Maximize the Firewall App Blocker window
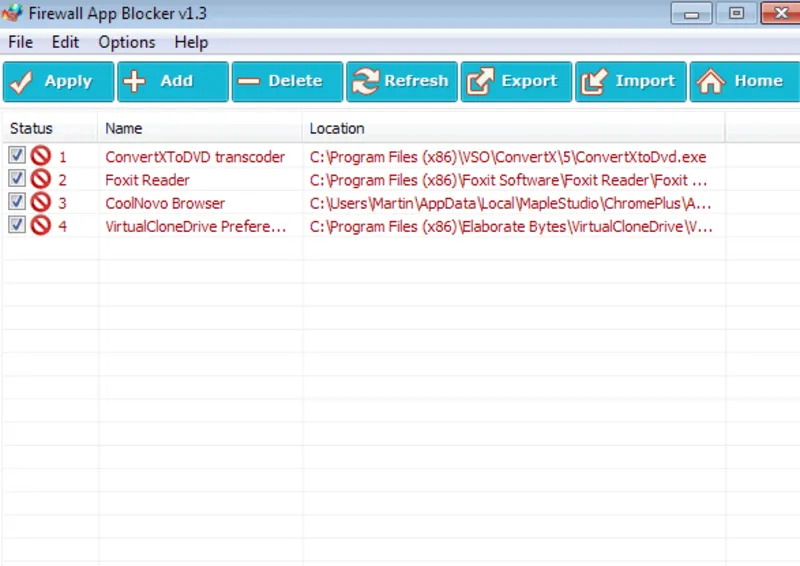Image resolution: width=800 pixels, height=566 pixels. pos(736,13)
